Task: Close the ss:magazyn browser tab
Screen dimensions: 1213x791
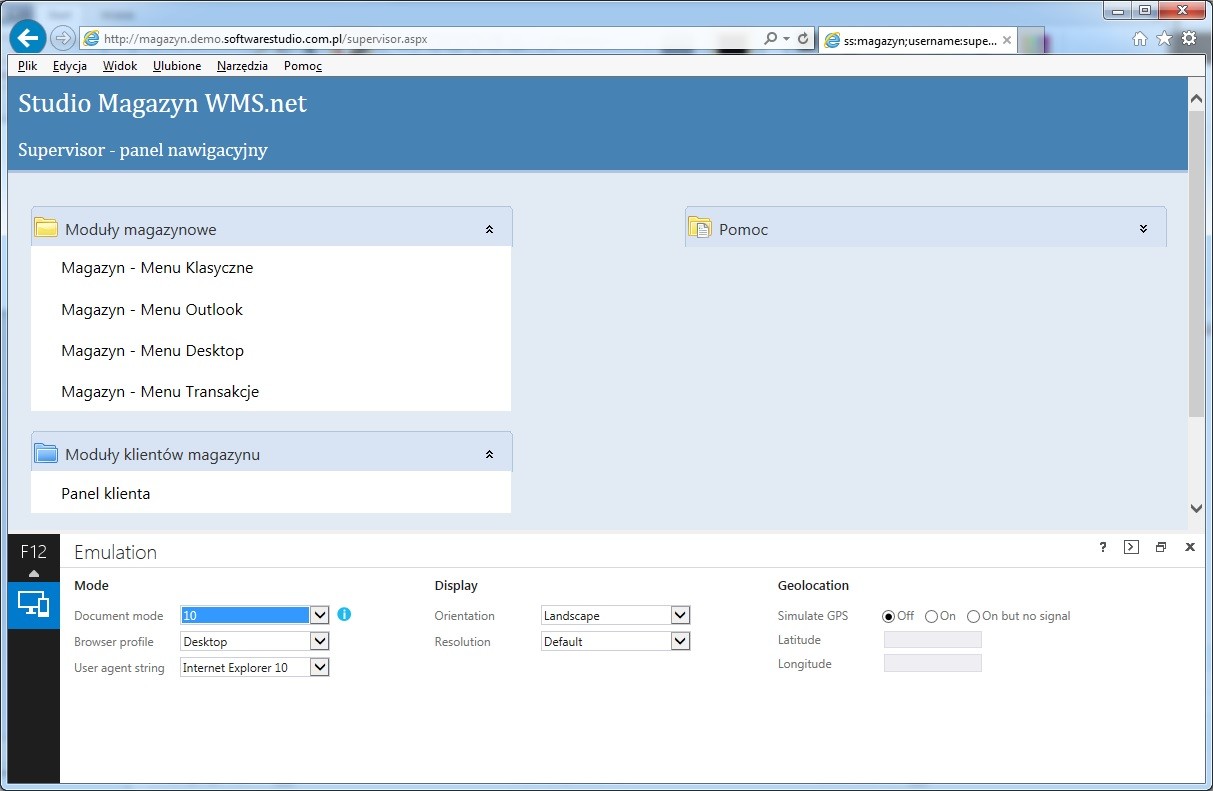Action: (1007, 41)
